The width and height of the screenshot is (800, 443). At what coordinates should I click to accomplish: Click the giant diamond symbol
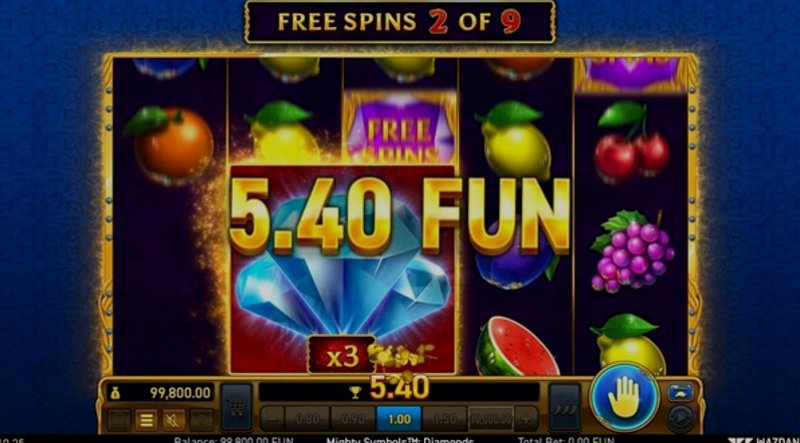coord(342,269)
